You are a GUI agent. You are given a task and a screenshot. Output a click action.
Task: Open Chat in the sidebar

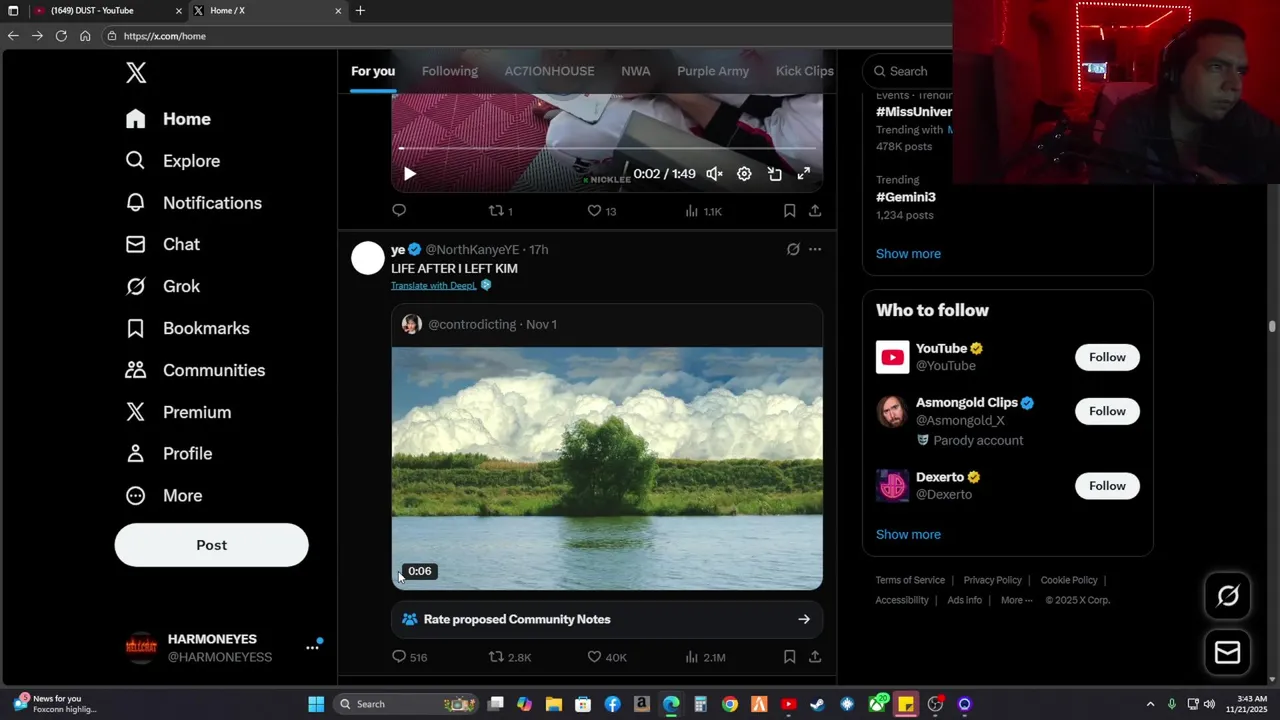(162, 244)
